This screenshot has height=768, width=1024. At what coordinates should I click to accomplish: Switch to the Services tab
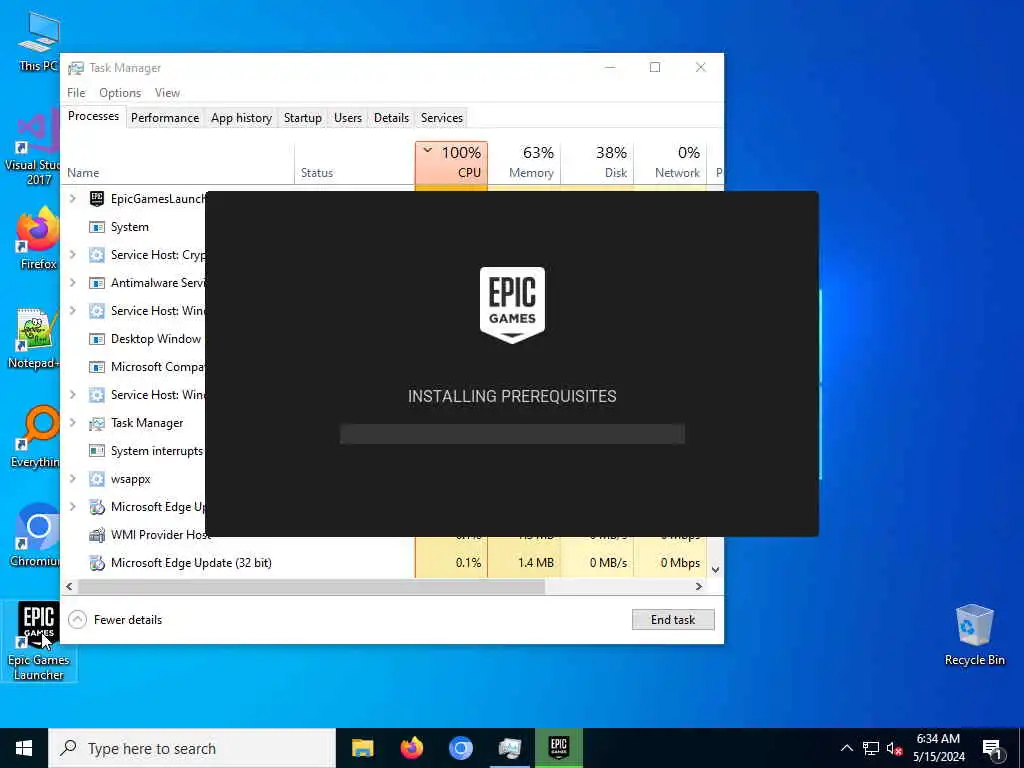click(x=441, y=118)
